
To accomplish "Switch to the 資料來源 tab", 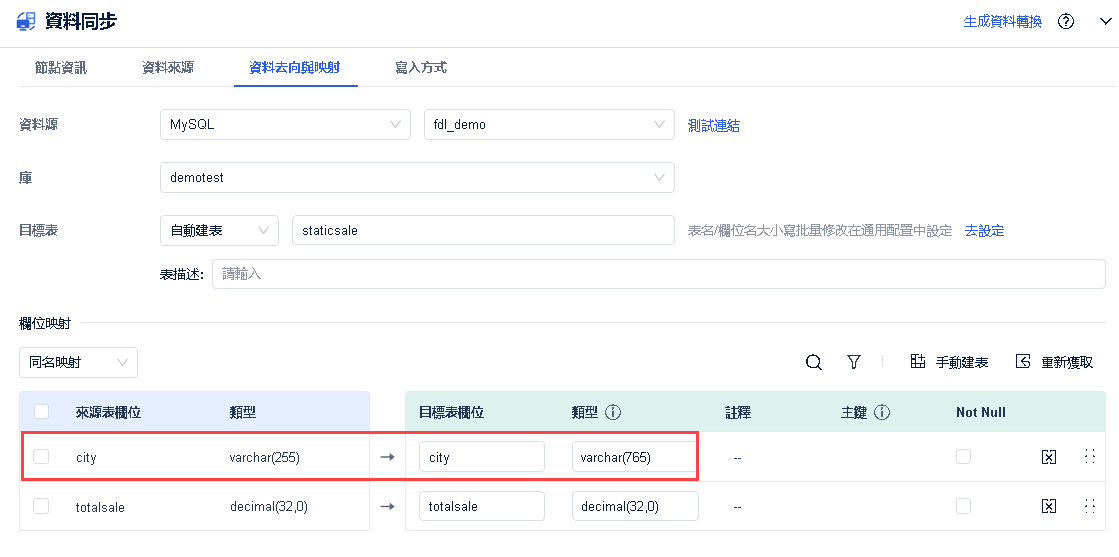I will tap(168, 68).
